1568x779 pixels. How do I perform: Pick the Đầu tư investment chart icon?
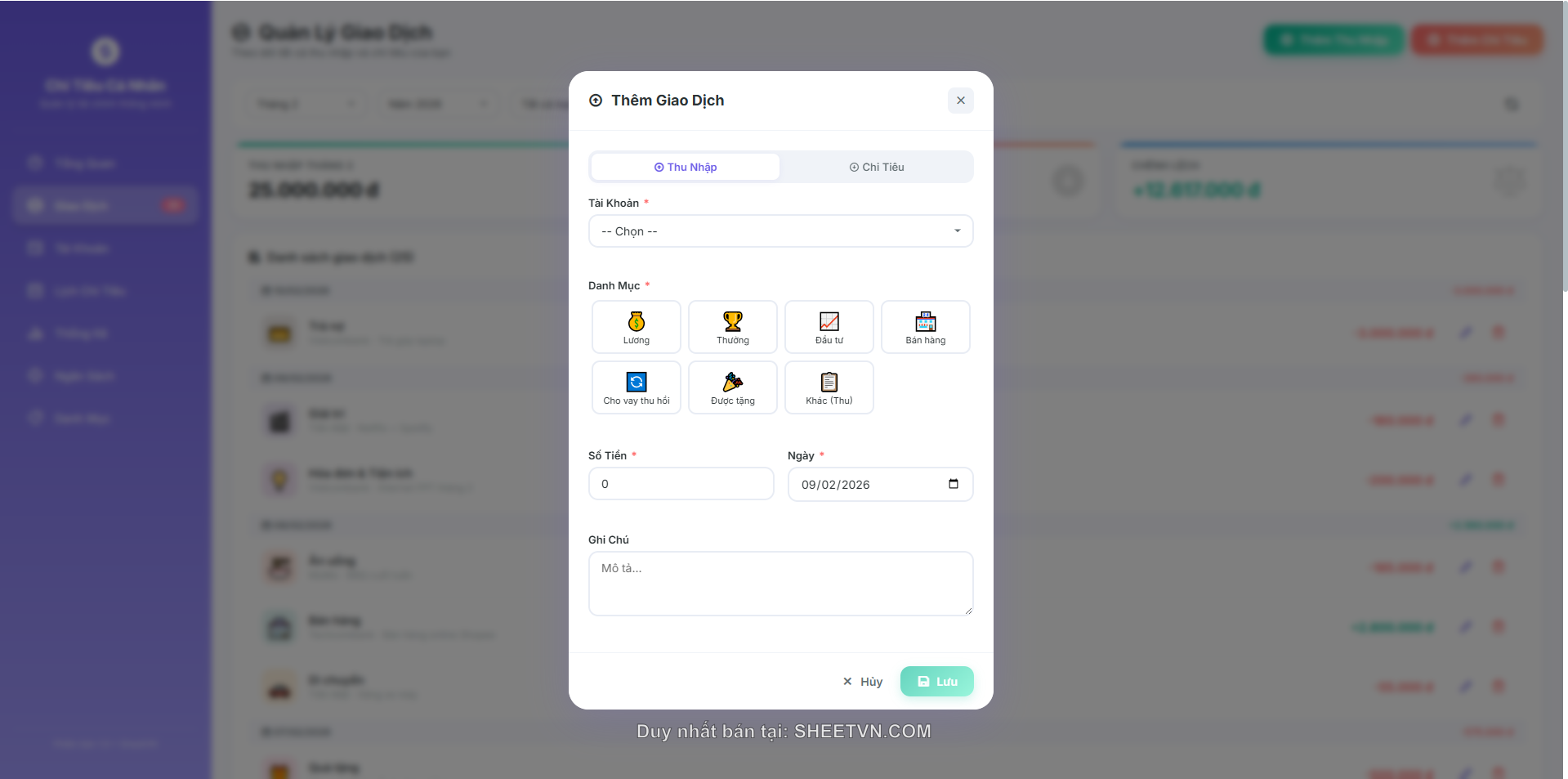pos(829,327)
